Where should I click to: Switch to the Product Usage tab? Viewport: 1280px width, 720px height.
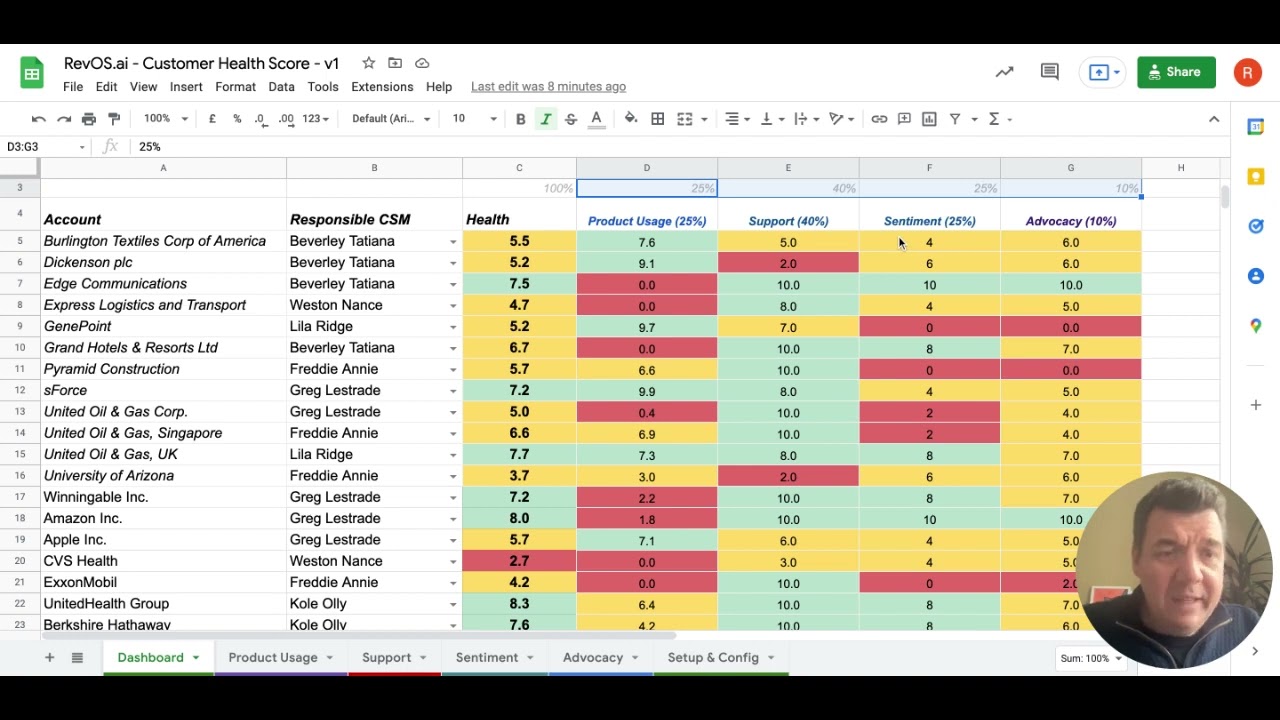[281, 657]
